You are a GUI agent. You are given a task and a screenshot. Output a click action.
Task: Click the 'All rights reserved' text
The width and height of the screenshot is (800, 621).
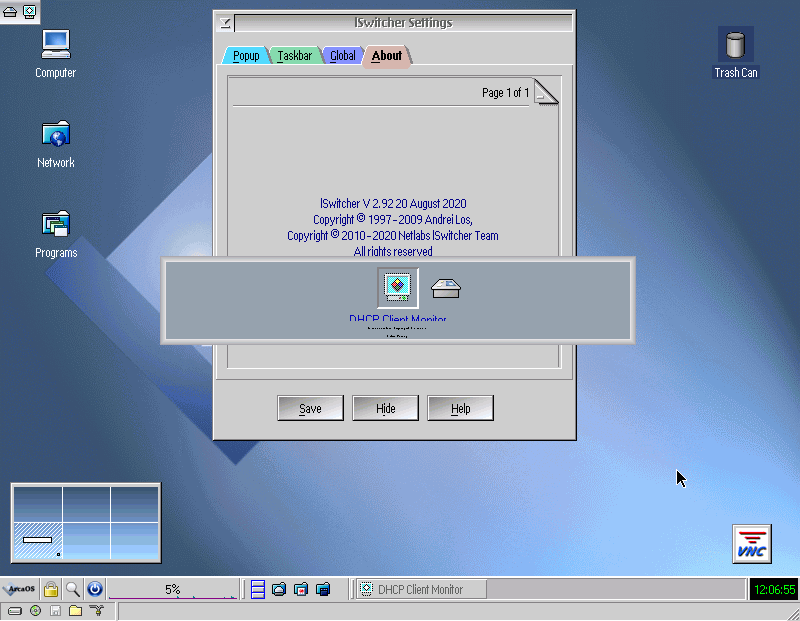click(x=393, y=251)
